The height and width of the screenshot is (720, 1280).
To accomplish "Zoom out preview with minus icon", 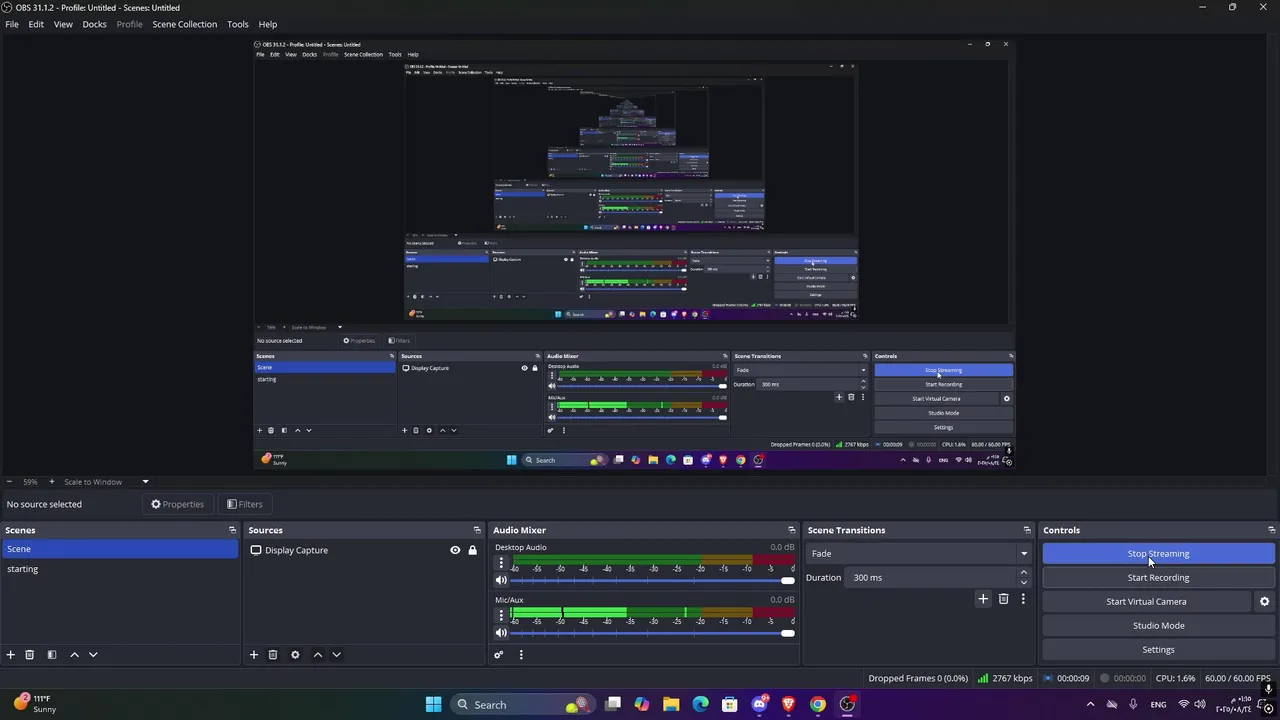I will 9,482.
